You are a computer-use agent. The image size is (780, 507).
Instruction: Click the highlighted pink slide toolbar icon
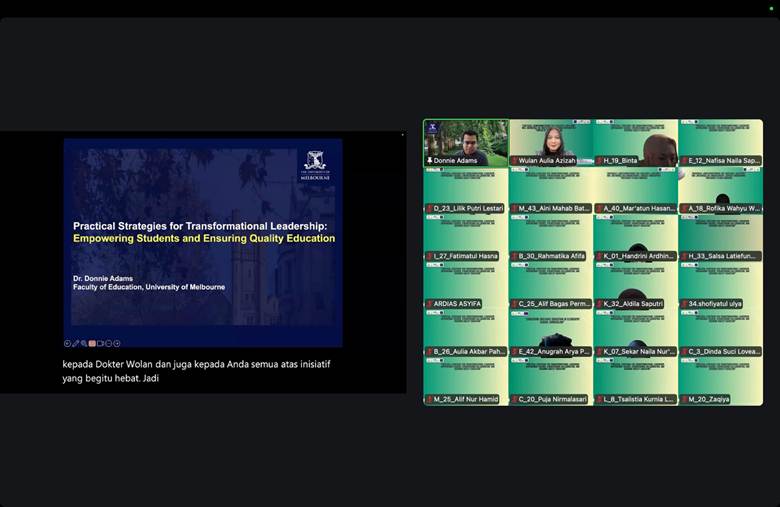pos(92,343)
